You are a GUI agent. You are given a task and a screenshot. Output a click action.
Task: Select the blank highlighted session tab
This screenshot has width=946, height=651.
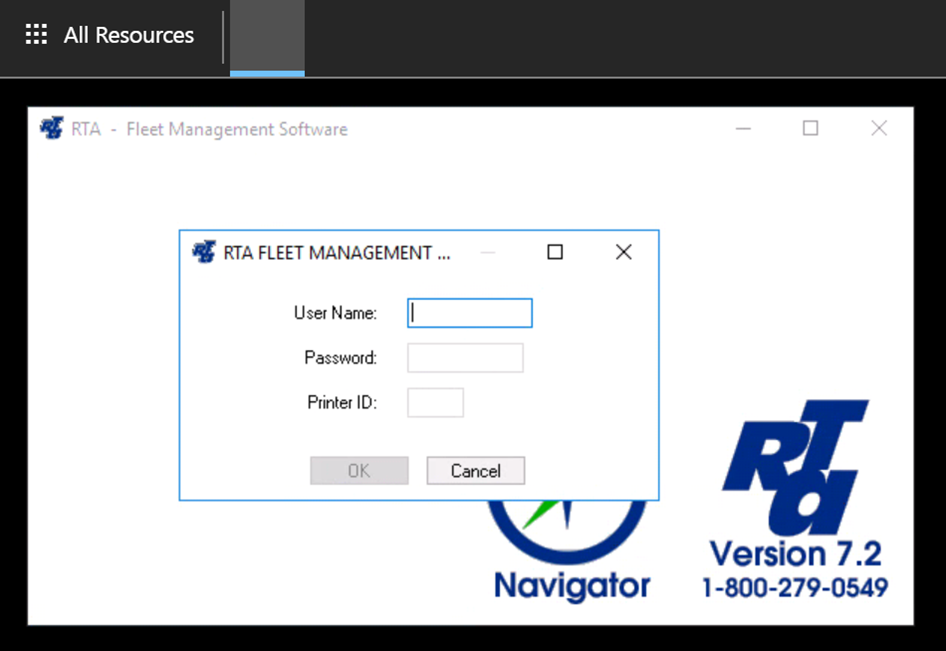coord(267,37)
